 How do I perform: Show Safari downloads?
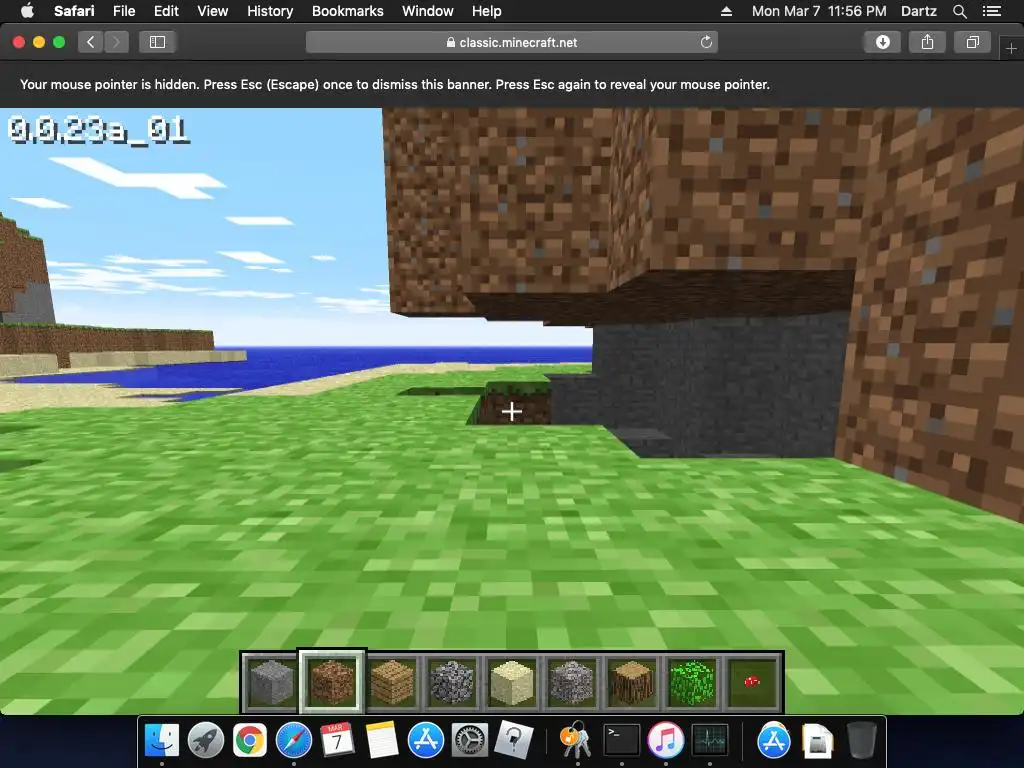pyautogui.click(x=882, y=42)
